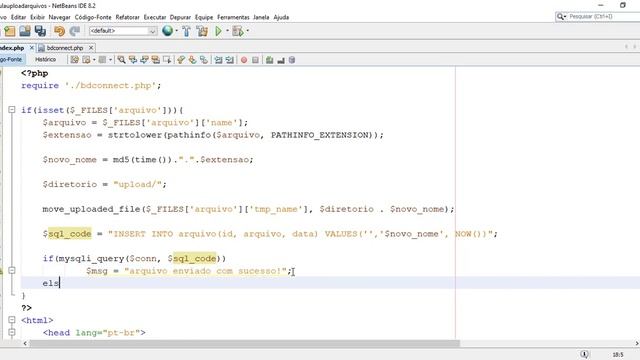Open the Código-Fonte menu
640x360 pixels.
93,17
